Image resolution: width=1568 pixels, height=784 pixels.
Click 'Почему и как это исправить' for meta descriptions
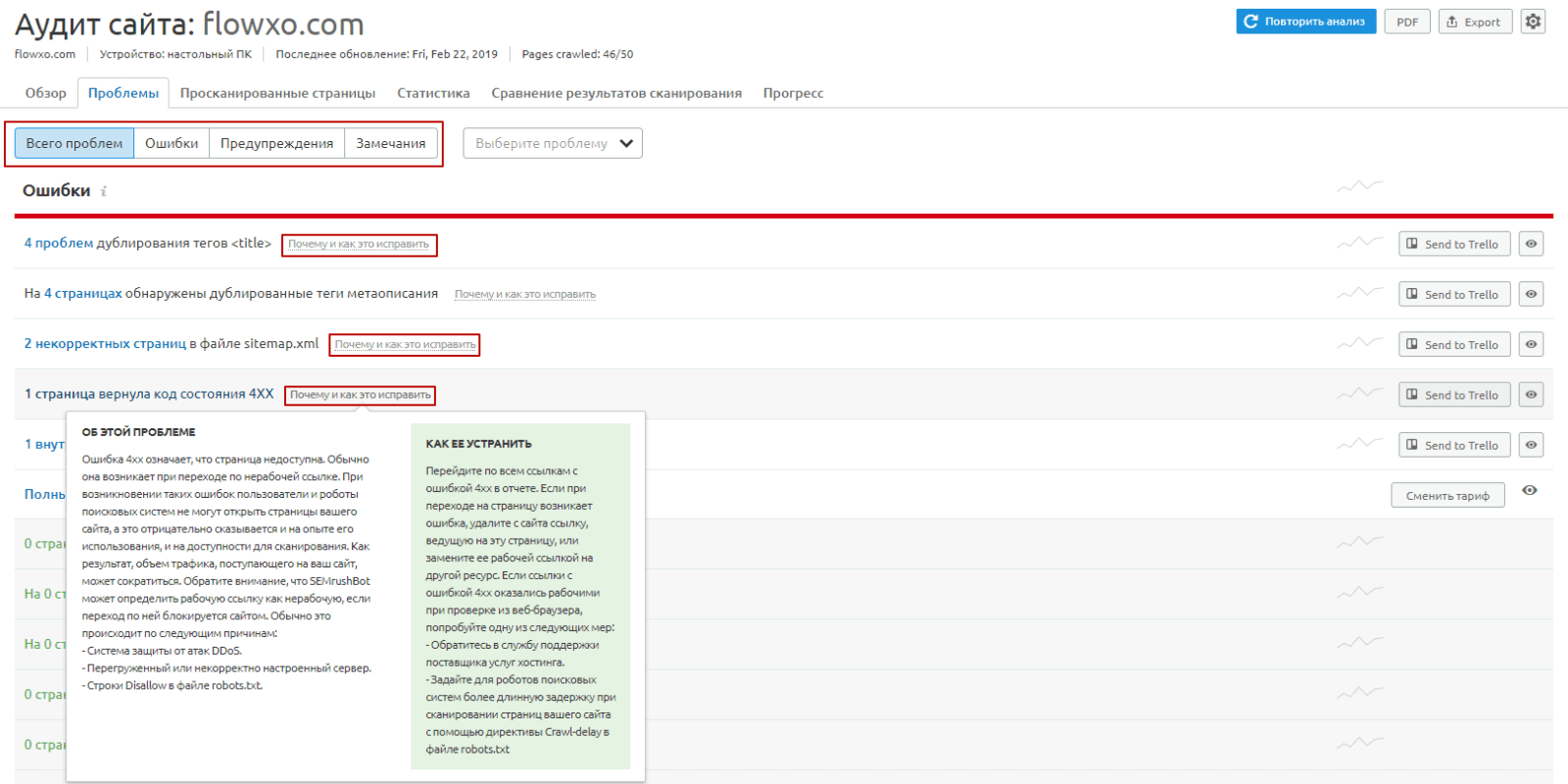coord(525,294)
